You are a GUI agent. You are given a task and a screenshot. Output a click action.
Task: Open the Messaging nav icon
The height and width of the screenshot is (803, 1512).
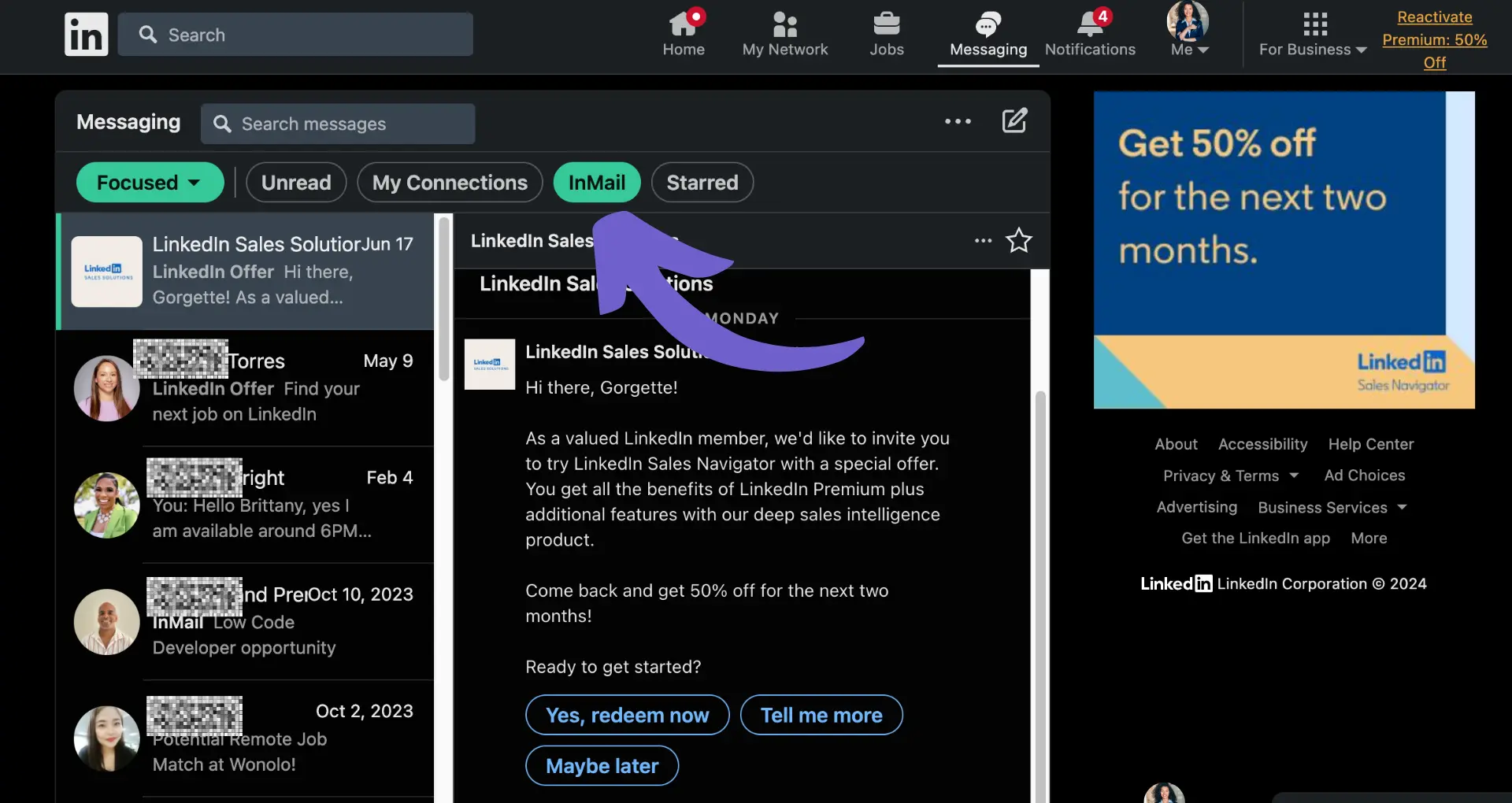[988, 35]
